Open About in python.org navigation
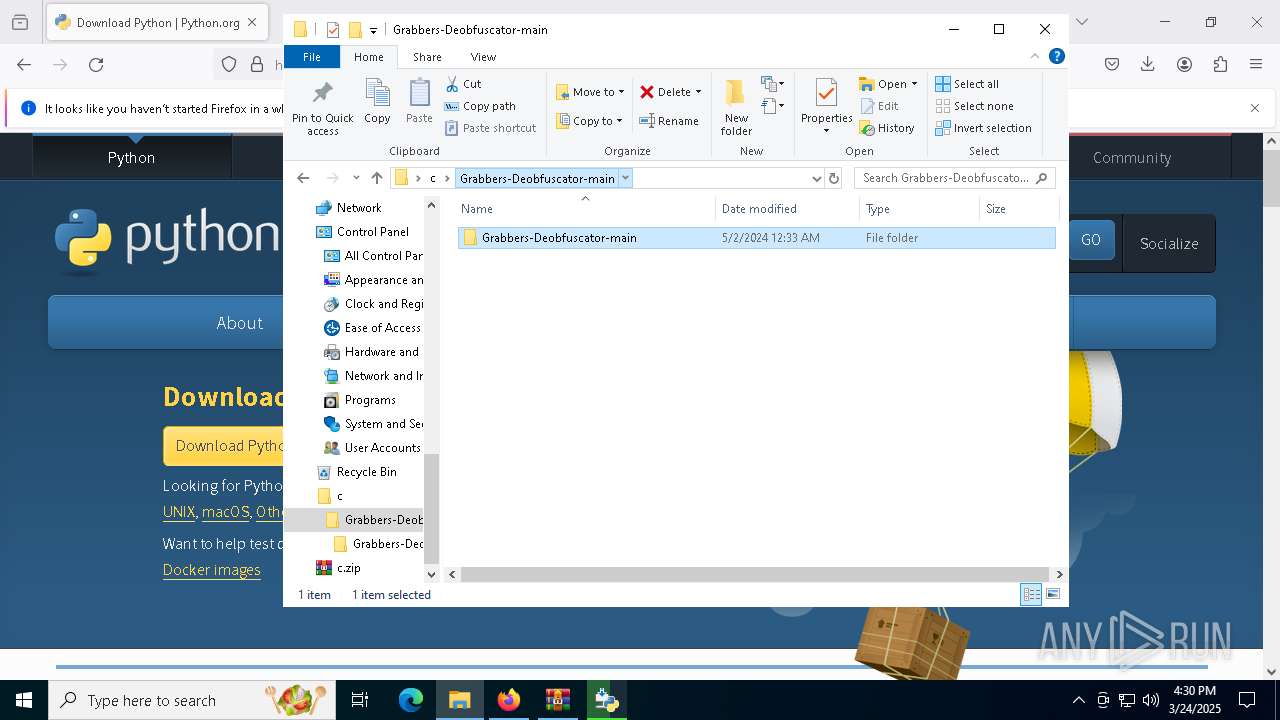This screenshot has height=720, width=1280. [240, 323]
